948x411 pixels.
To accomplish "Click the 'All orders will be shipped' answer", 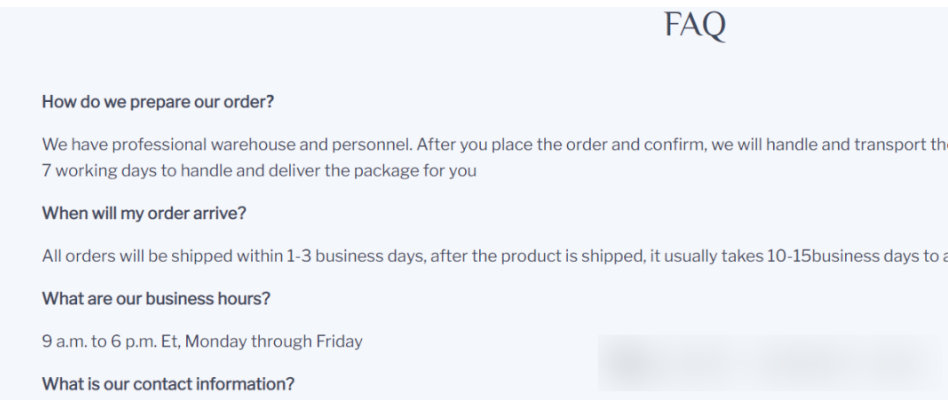I will (x=495, y=256).
